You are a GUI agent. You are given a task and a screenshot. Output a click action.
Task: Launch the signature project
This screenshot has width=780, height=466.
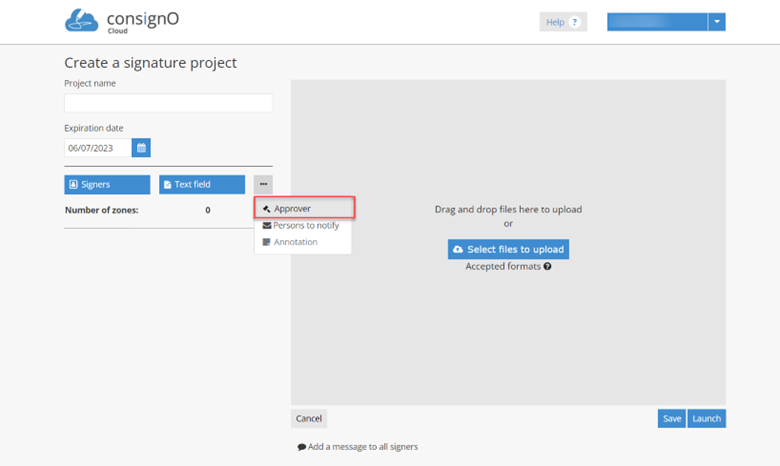pyautogui.click(x=706, y=419)
